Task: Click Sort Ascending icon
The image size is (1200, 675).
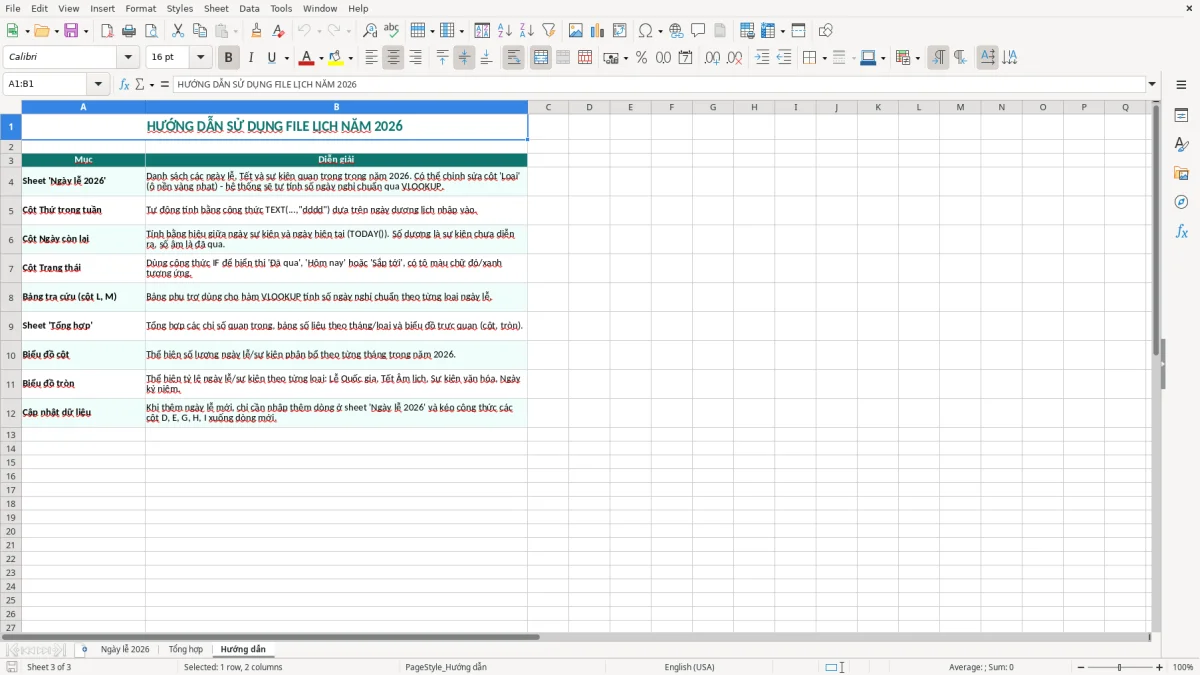Action: (x=505, y=30)
